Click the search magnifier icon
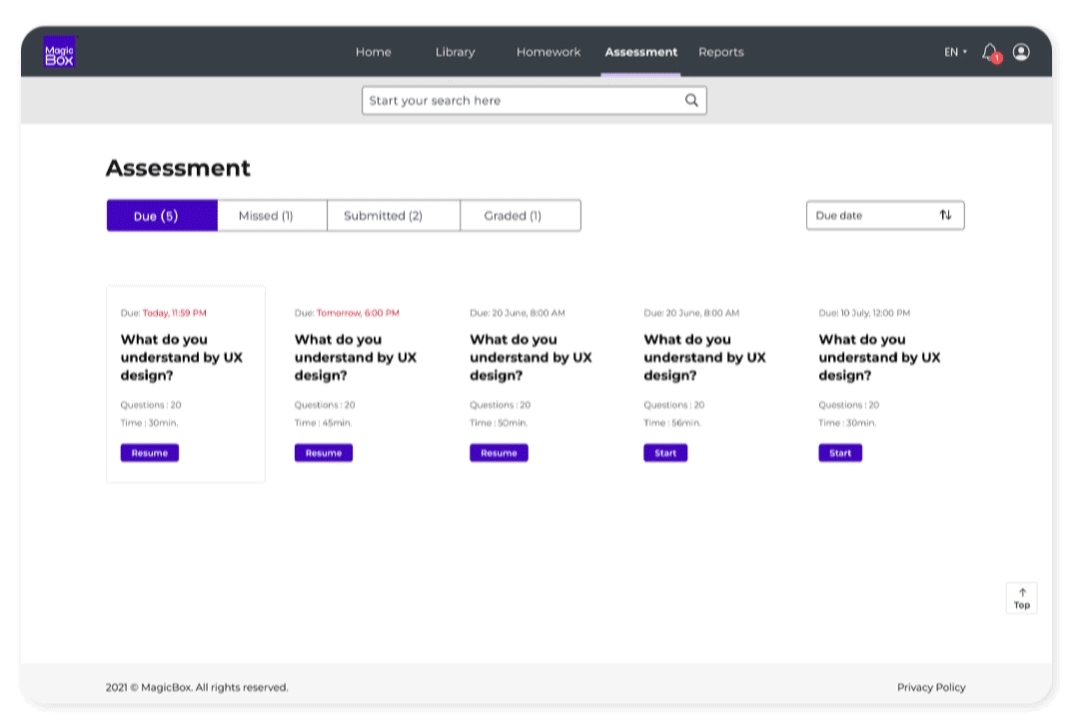Image resolution: width=1080 pixels, height=722 pixels. (692, 101)
